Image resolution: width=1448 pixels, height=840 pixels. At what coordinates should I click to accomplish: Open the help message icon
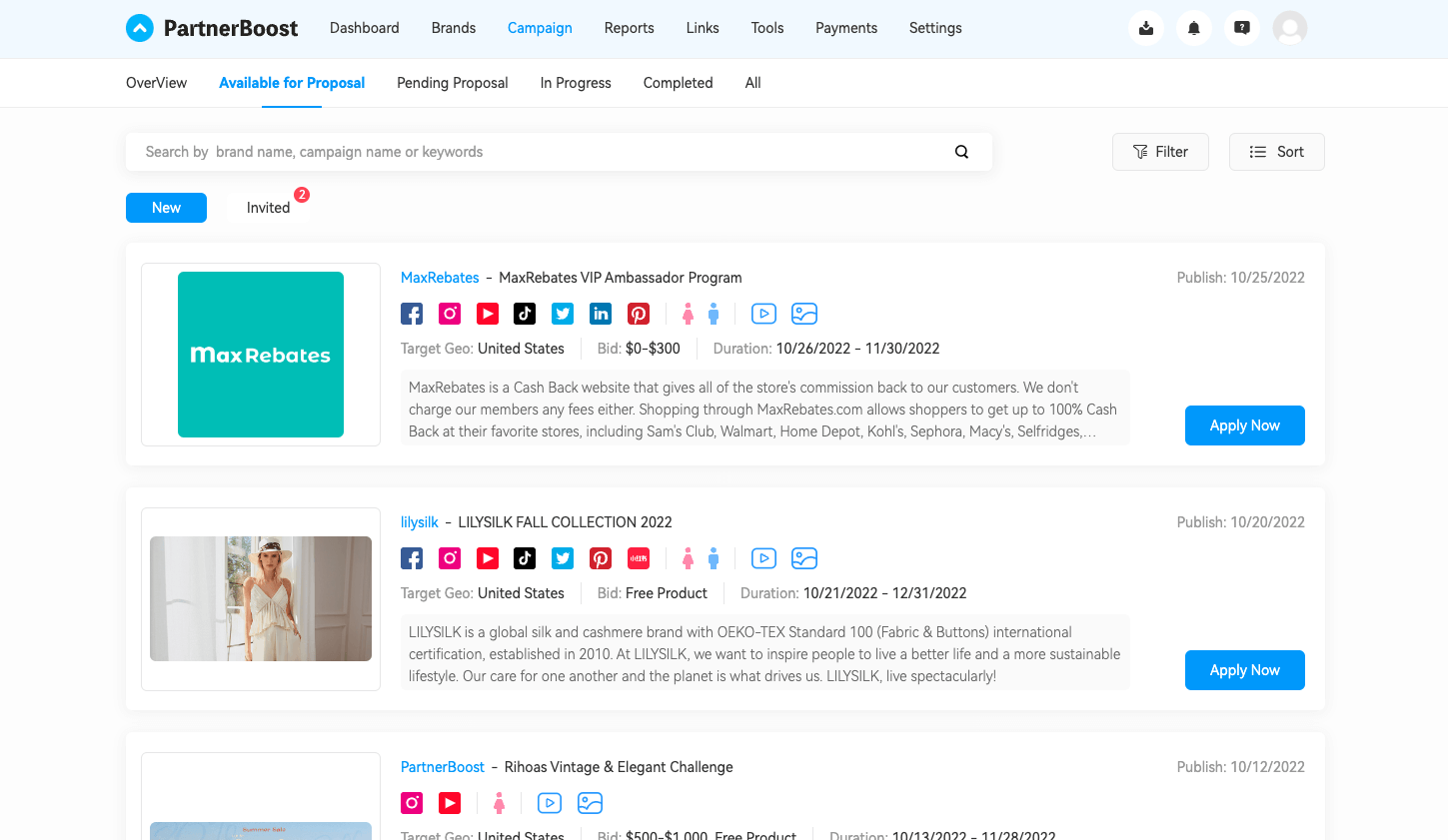(x=1241, y=28)
